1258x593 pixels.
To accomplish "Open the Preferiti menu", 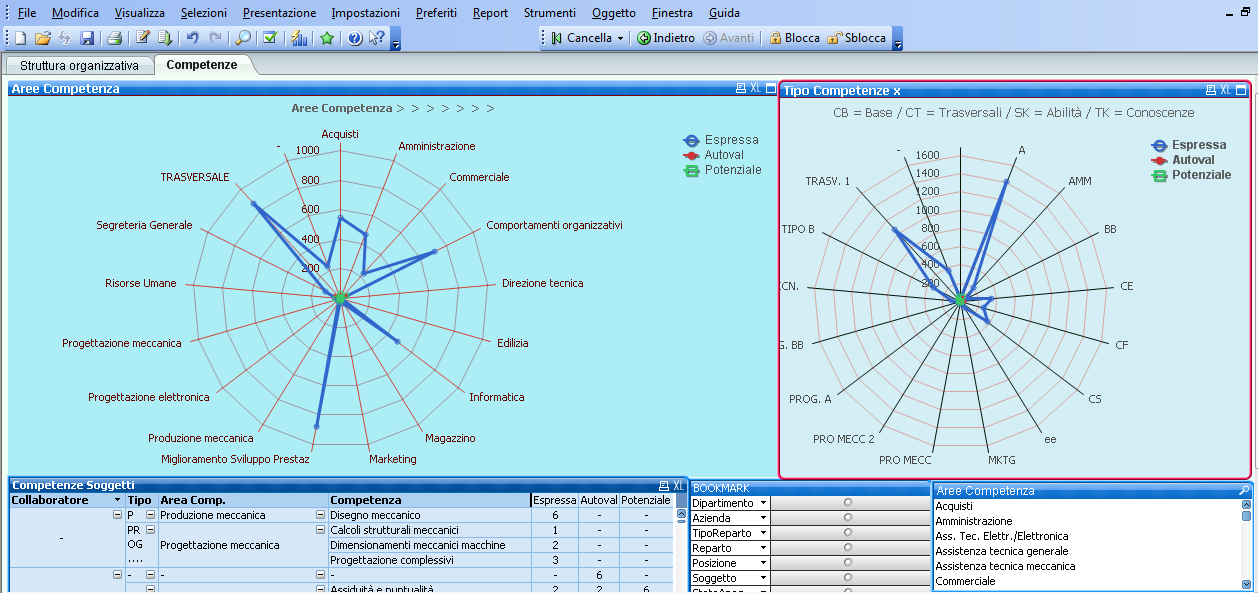I will (x=436, y=13).
